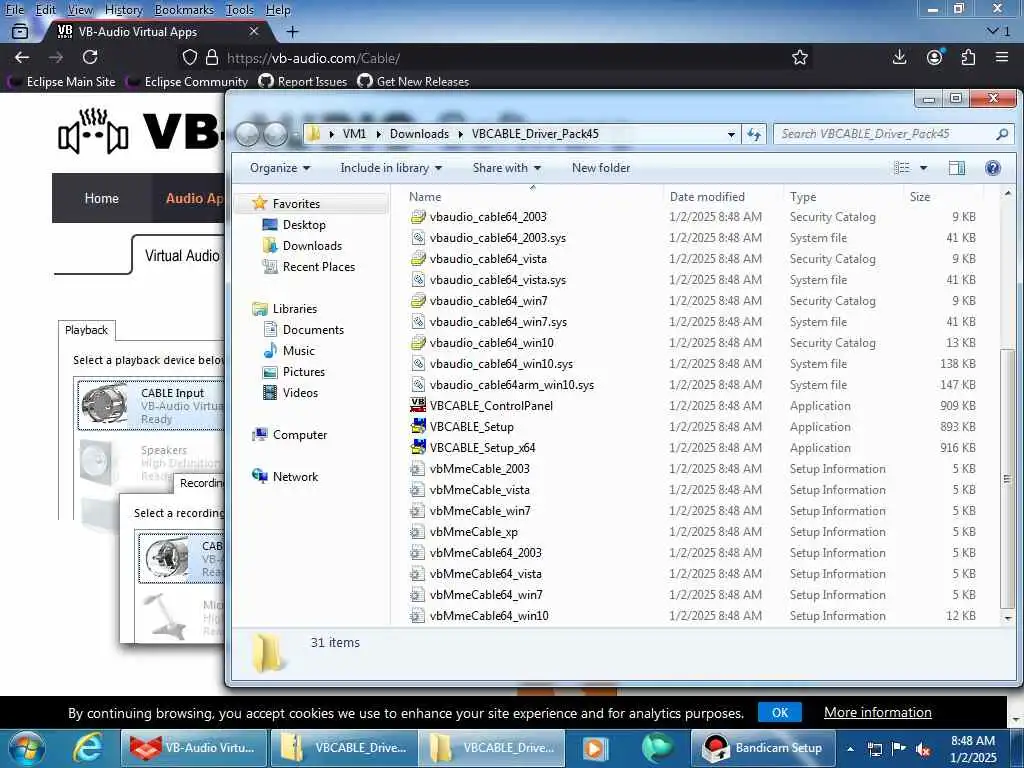
Task: Open Firefox application hamburger menu
Action: 1002,57
